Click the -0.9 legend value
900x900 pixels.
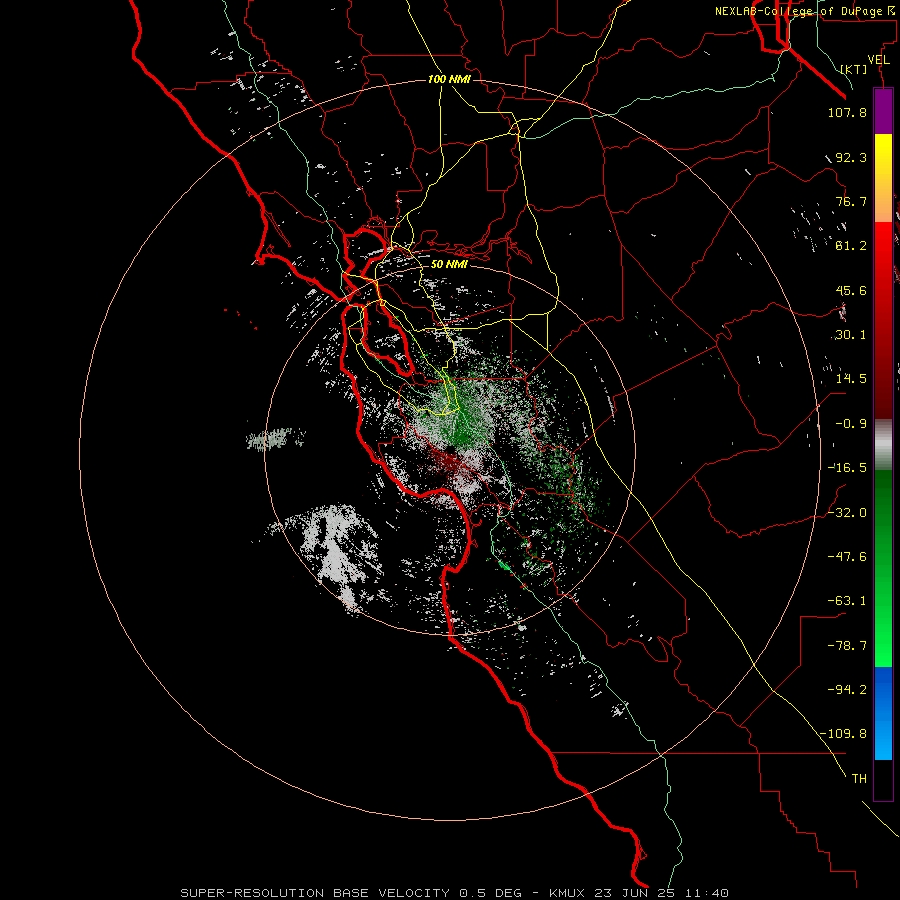click(x=851, y=424)
